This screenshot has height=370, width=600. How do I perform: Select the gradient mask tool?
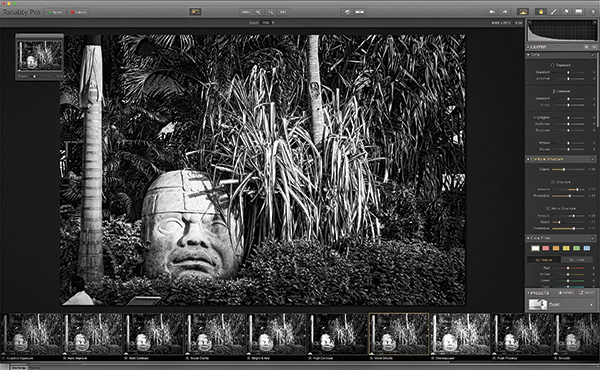click(x=579, y=12)
